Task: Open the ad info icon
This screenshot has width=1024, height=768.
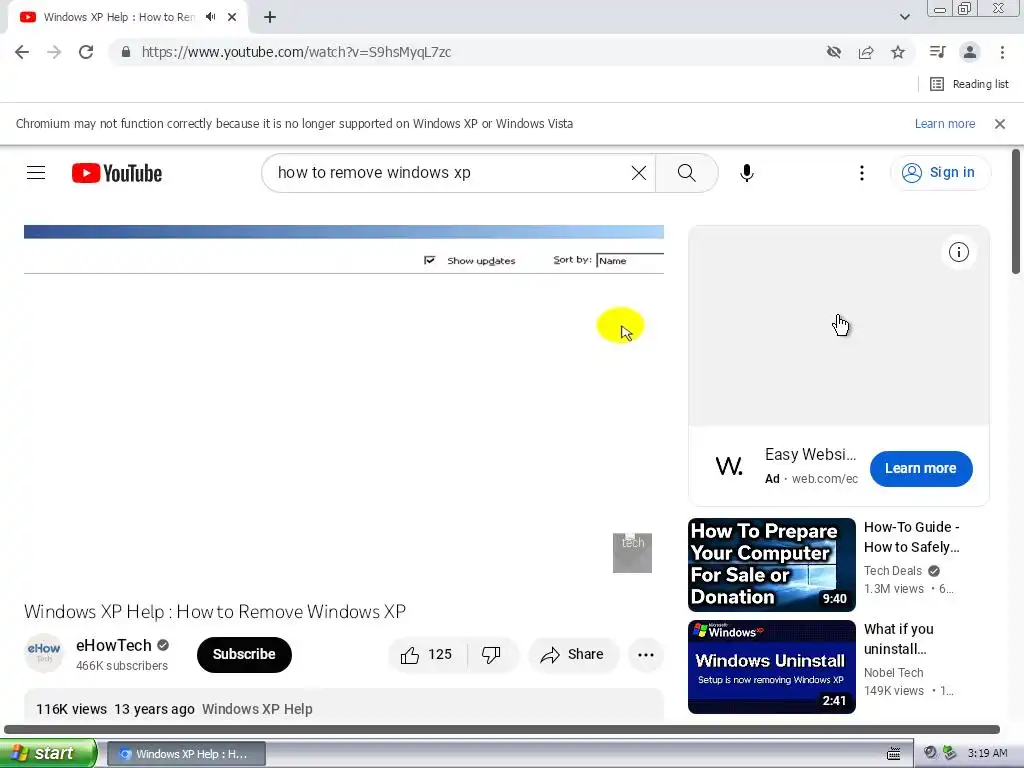Action: [x=958, y=252]
